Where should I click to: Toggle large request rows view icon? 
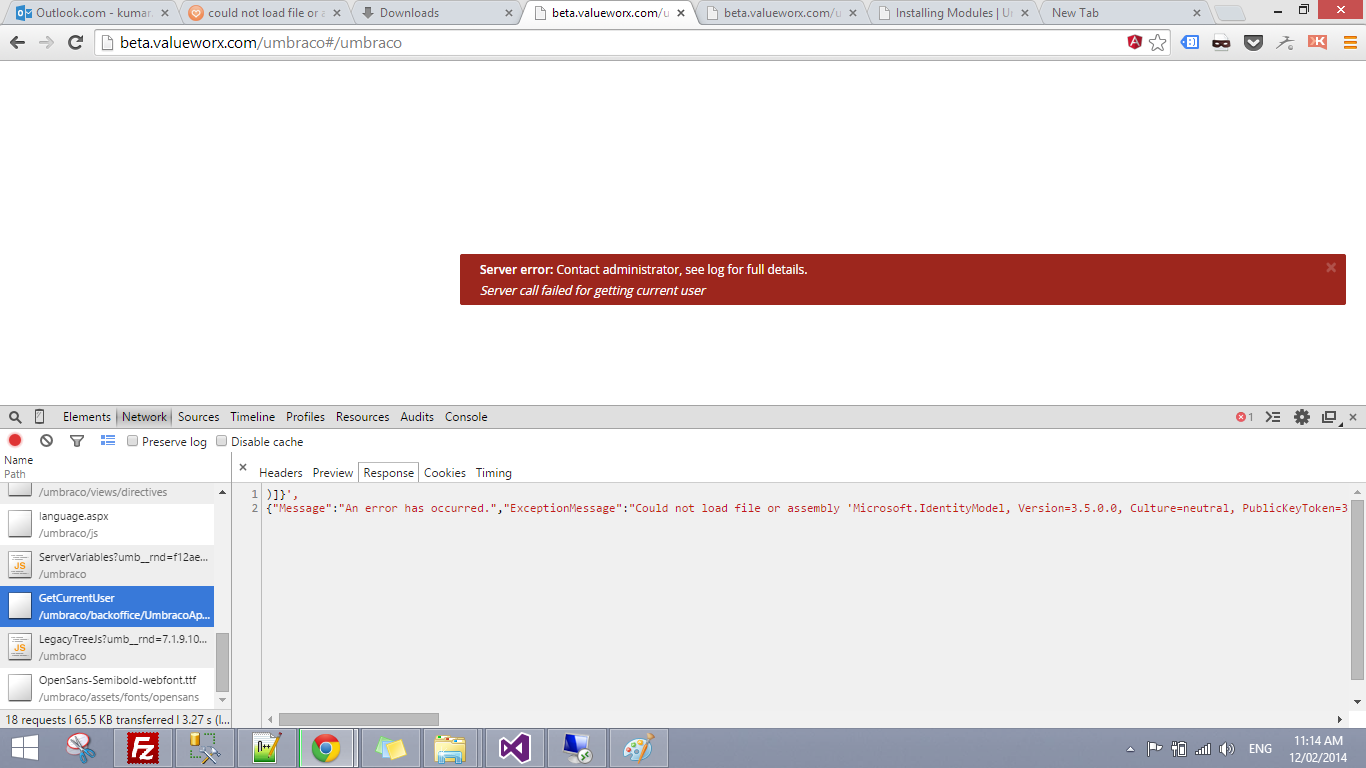108,441
